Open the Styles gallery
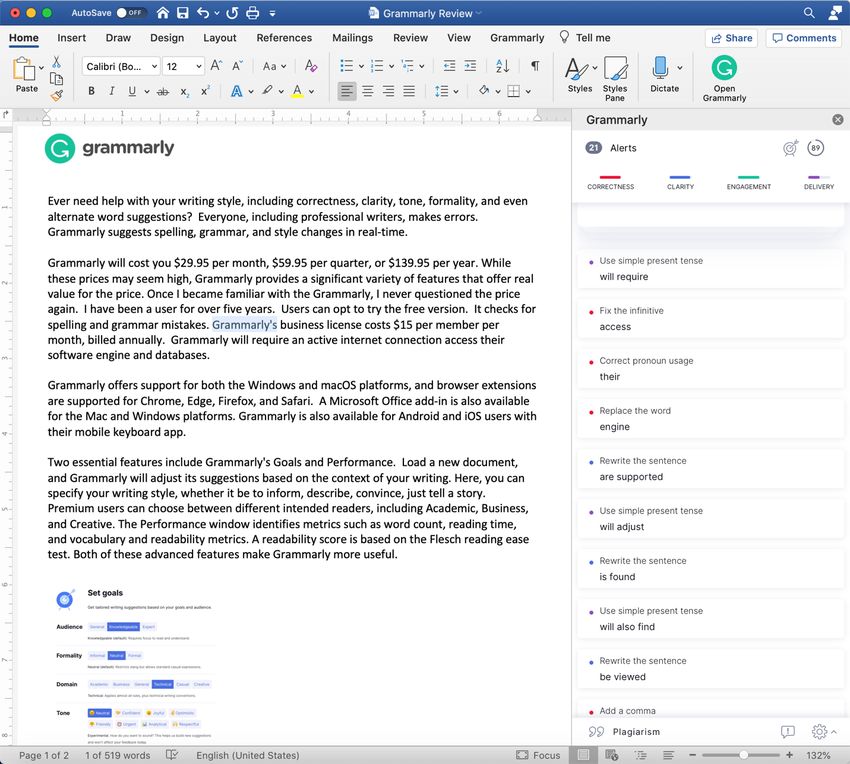Screen dimensions: 850x764 [580, 74]
